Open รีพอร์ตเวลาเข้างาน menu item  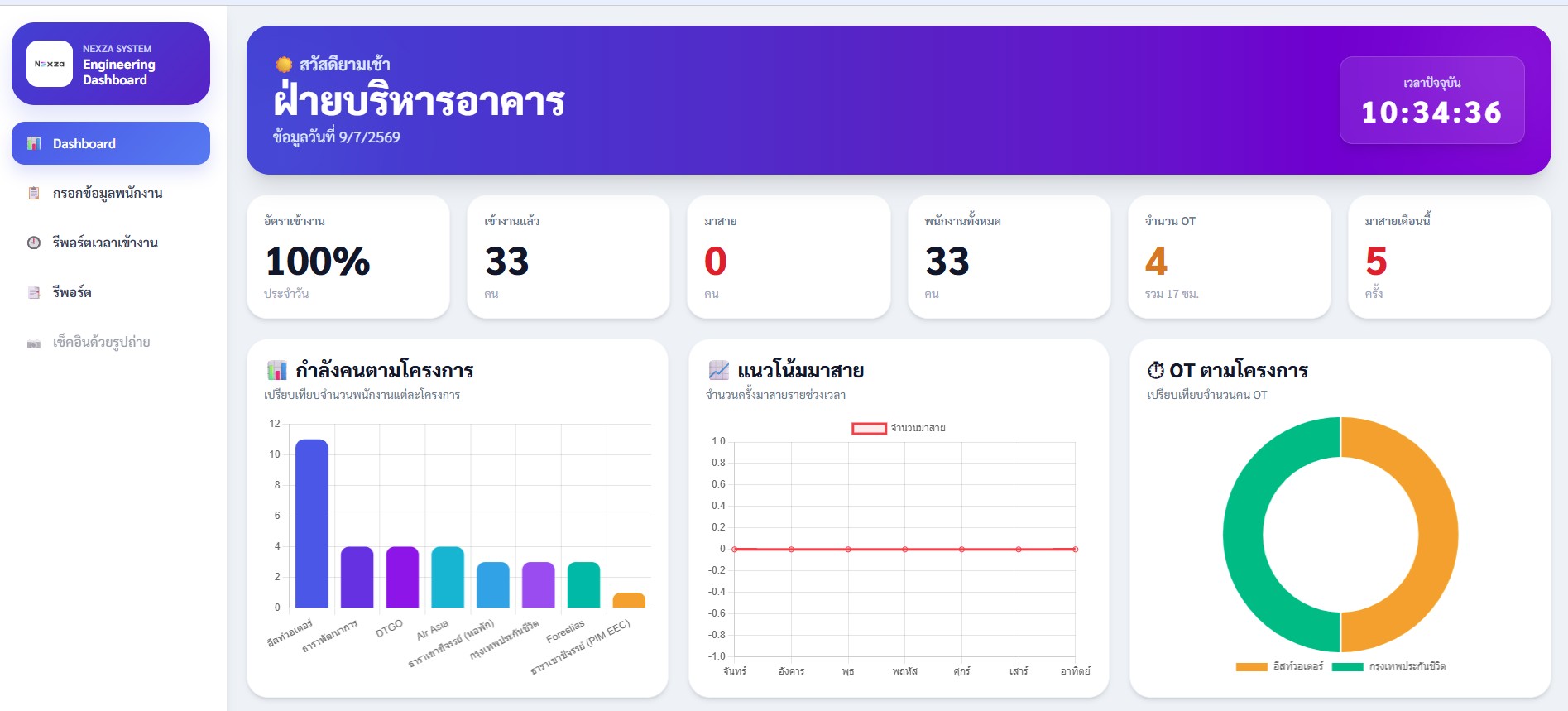111,243
